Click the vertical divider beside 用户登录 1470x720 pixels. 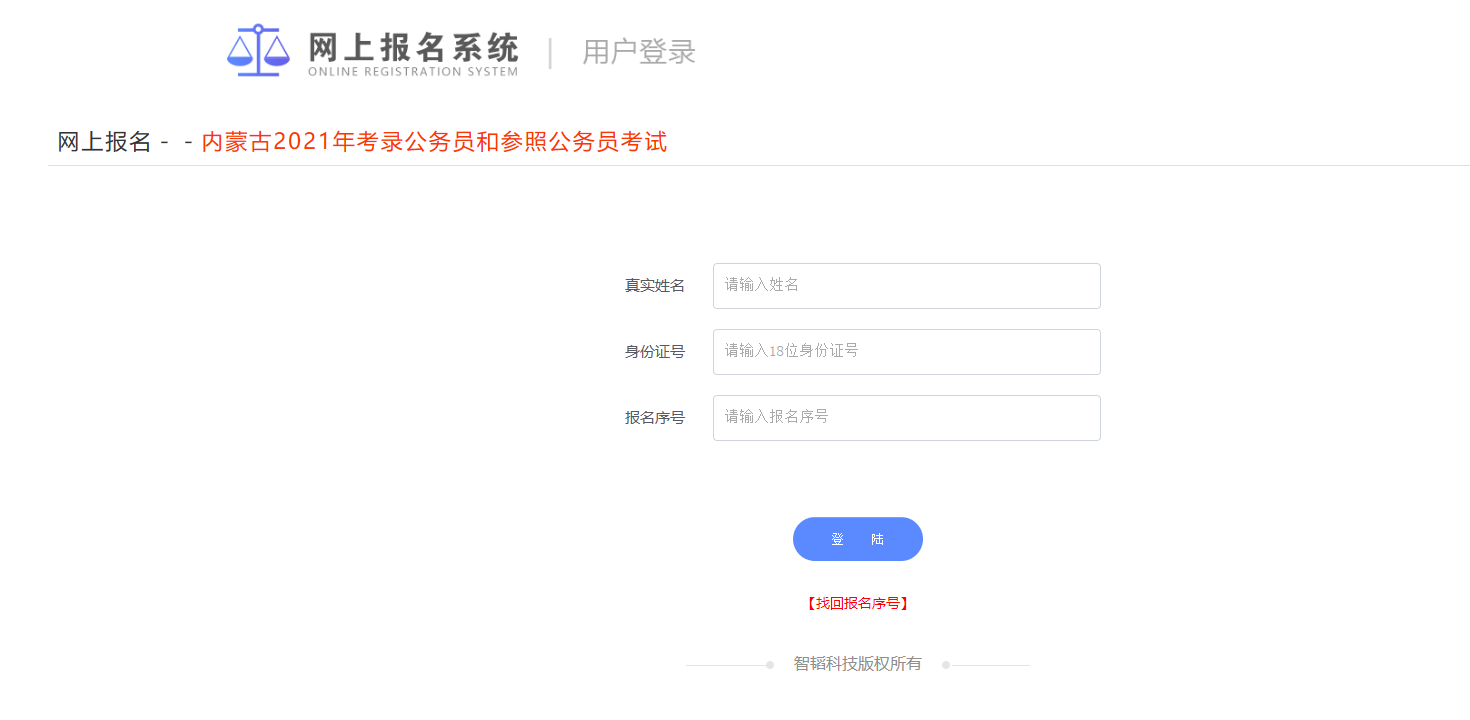point(550,53)
